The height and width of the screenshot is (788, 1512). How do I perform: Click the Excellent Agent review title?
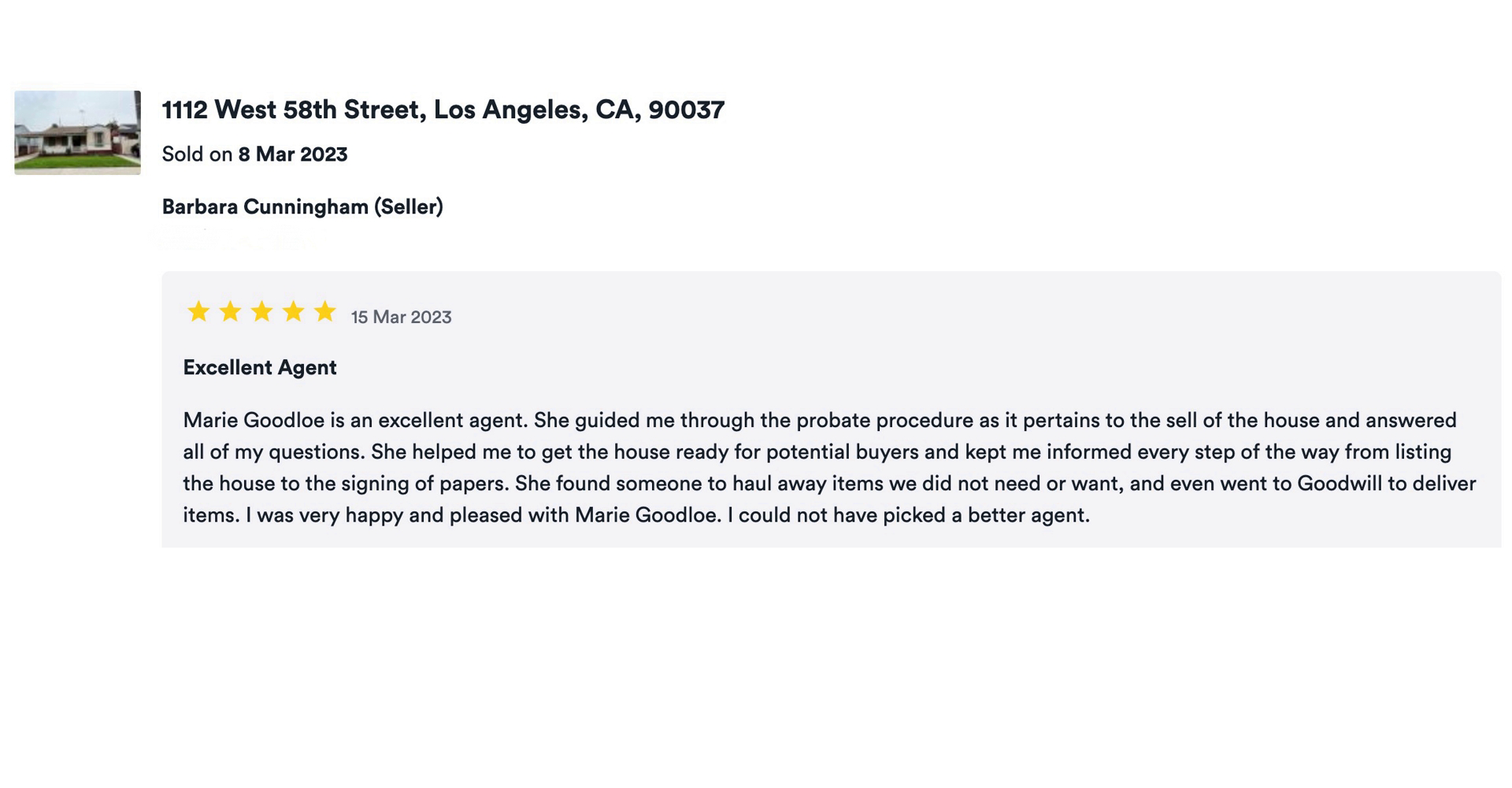click(260, 367)
